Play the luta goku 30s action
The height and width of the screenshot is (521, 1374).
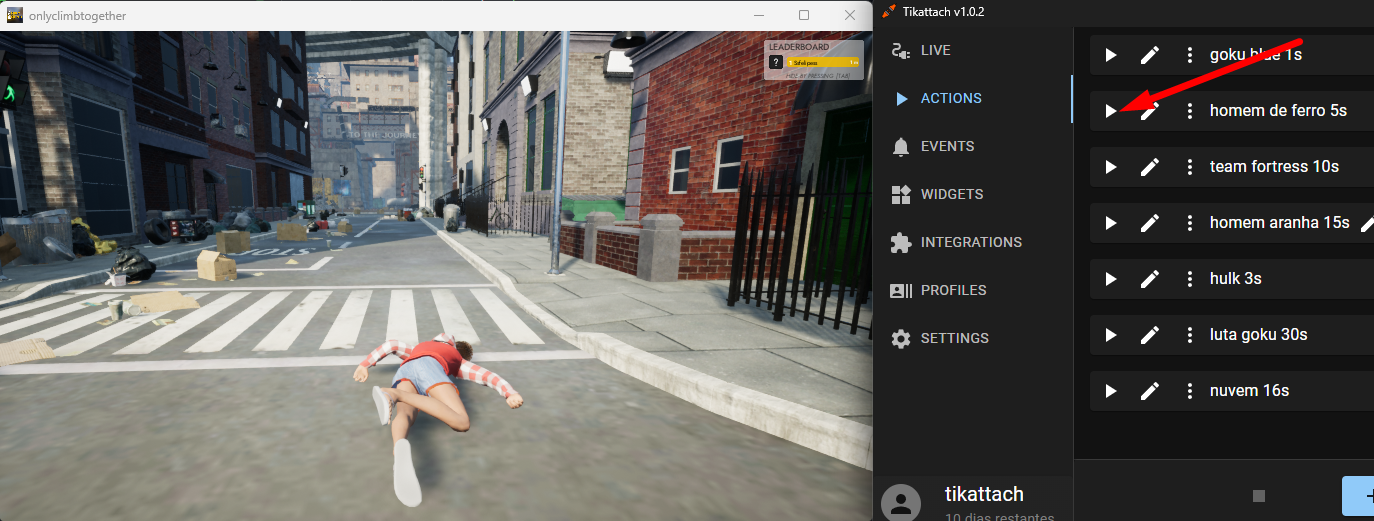1110,335
